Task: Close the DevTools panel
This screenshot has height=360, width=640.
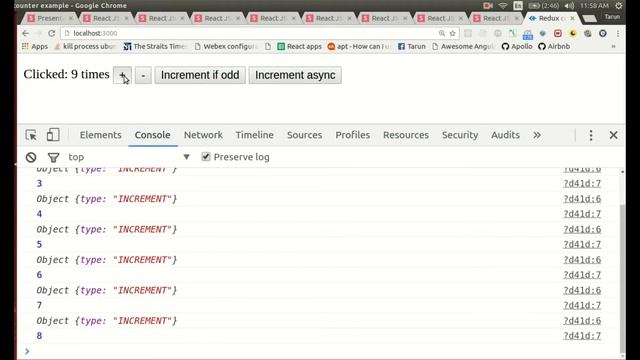Action: pyautogui.click(x=613, y=135)
